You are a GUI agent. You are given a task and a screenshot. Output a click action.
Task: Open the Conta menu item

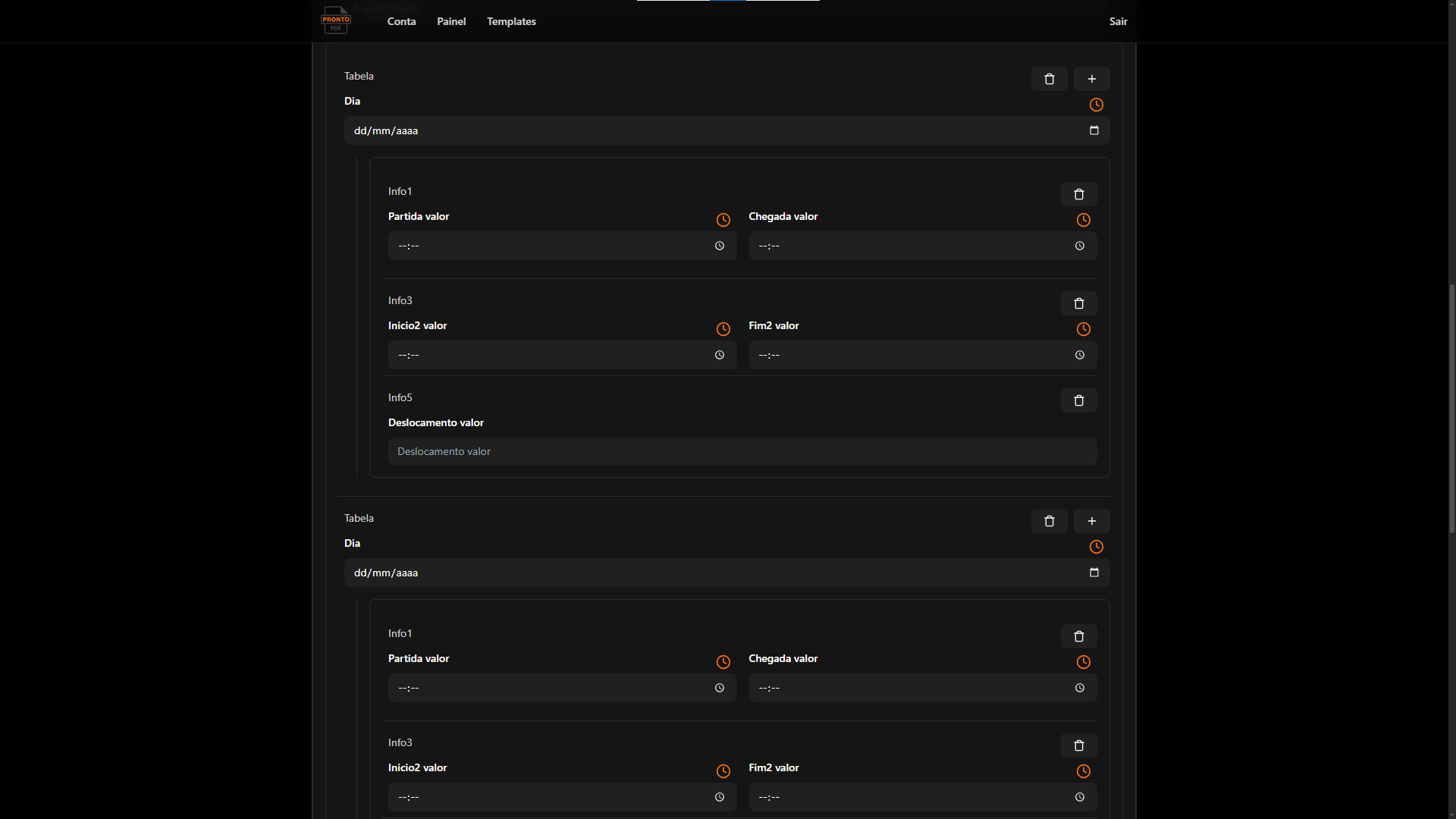(401, 21)
